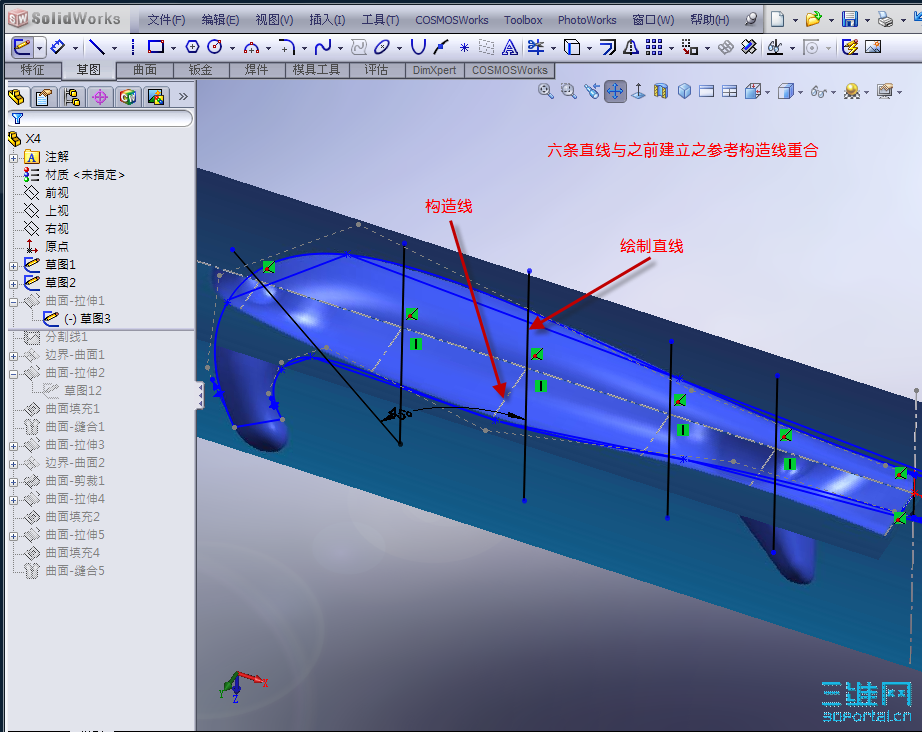Image resolution: width=922 pixels, height=732 pixels.
Task: Click the Convert Entities tool
Action: (572, 46)
